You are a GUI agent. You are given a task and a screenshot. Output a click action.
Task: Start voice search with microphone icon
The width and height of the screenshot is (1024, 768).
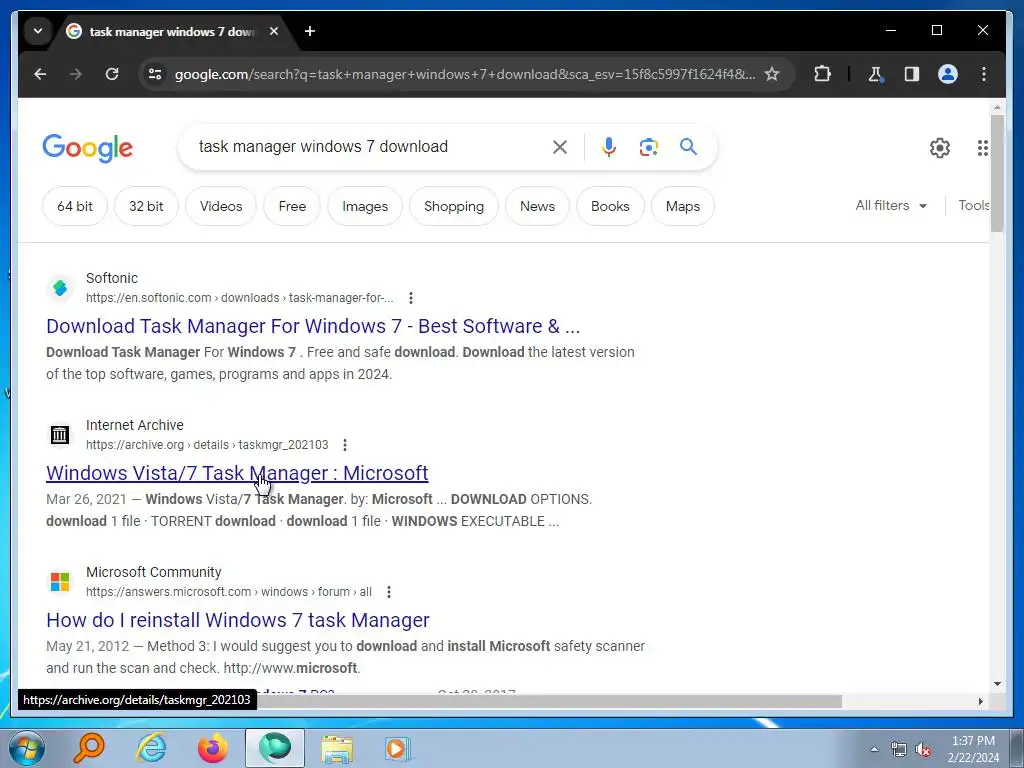pos(609,147)
